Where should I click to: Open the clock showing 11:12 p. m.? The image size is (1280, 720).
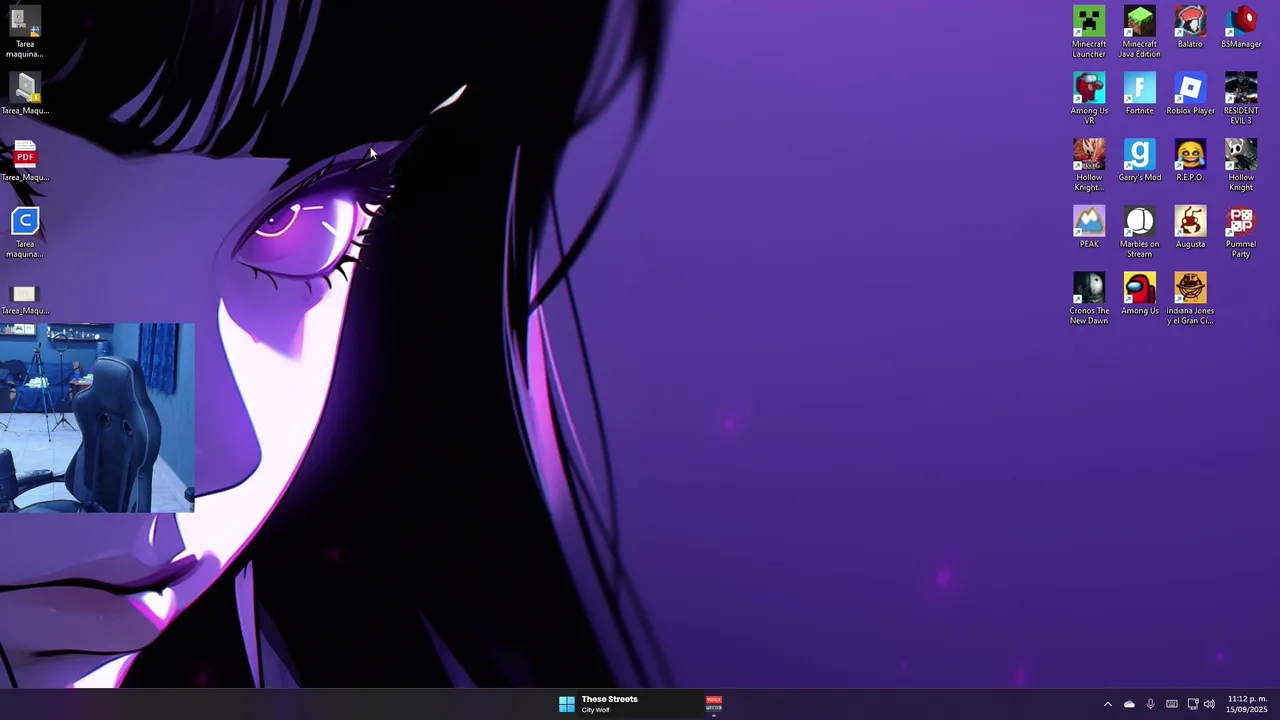pos(1247,704)
